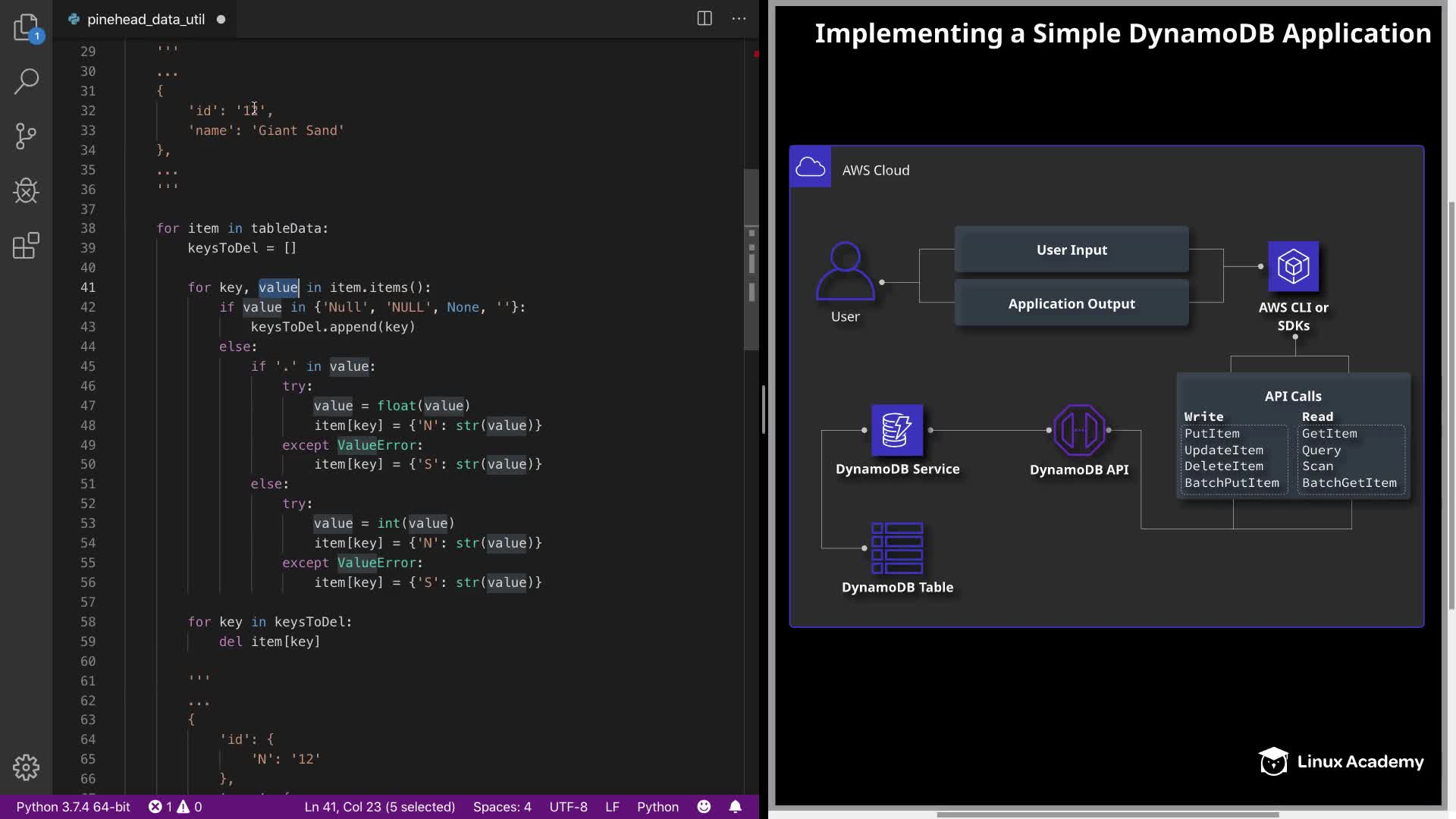Open Python 3.7.4 64-bit interpreter selector

[x=74, y=807]
